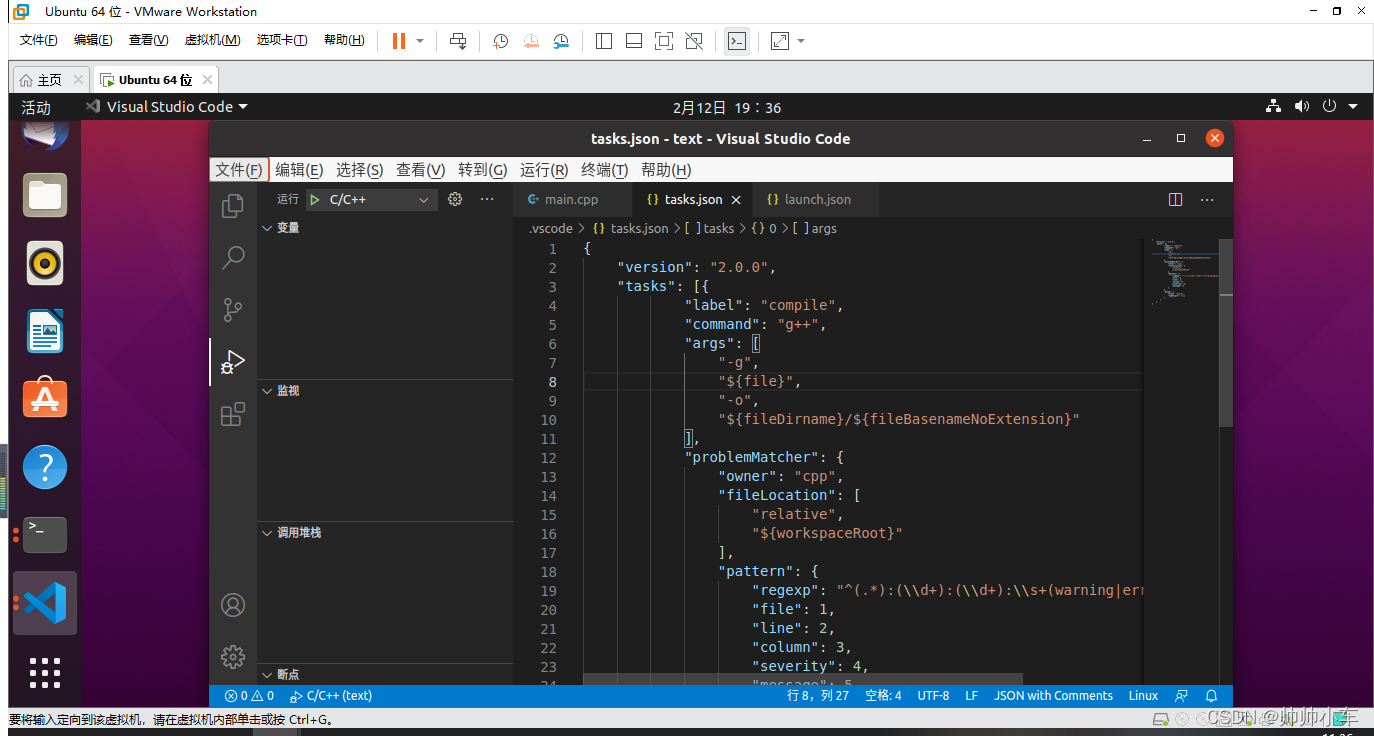Click the notifications bell in status bar
Viewport: 1374px width, 736px height.
pyautogui.click(x=1211, y=696)
